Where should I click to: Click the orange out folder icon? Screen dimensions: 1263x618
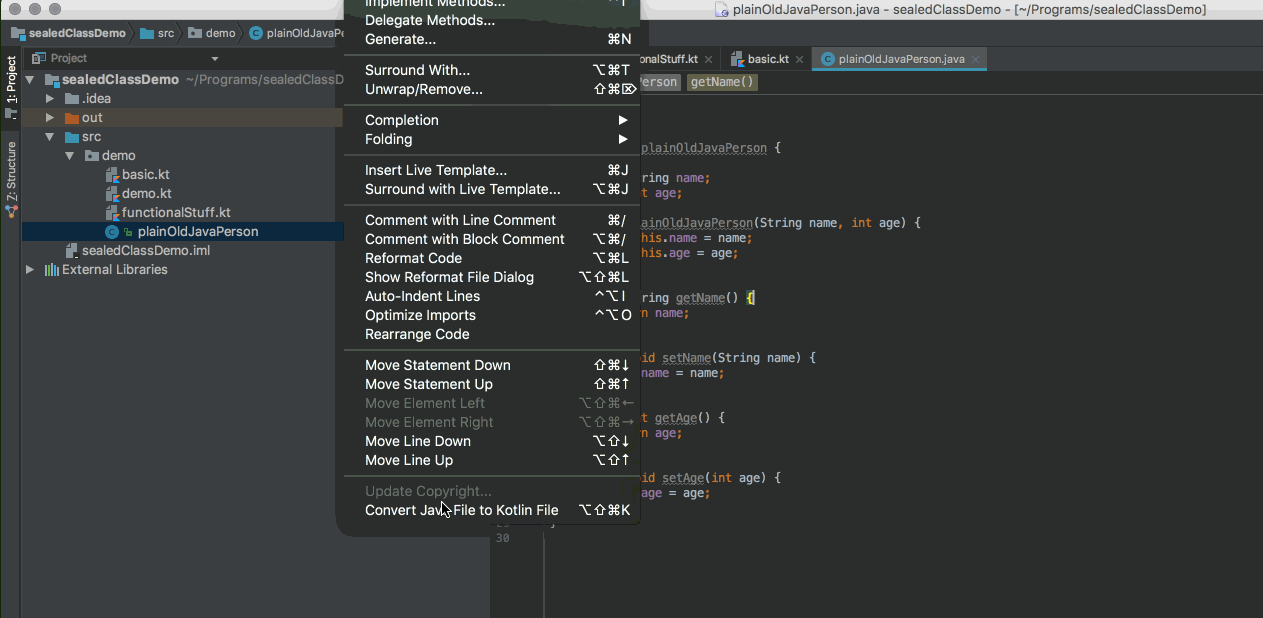click(x=72, y=117)
